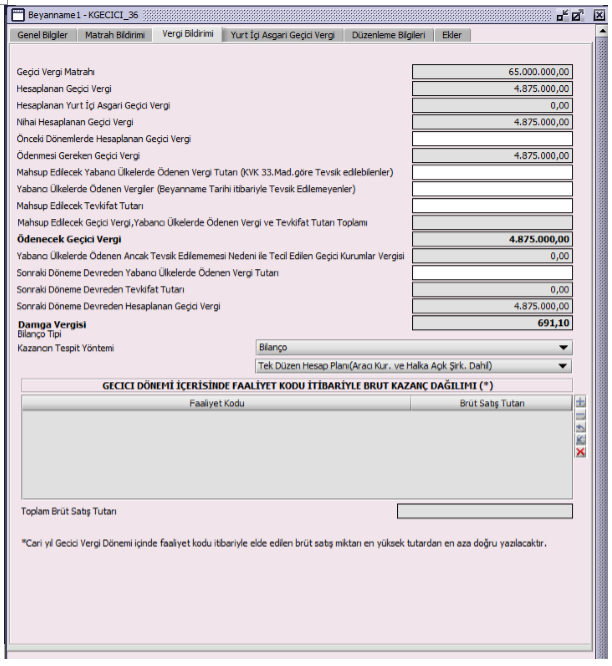Click the GECICI DÖNEMİ İÇERİSİNDE FAALİYET KODU heading
Image resolution: width=612 pixels, height=666 pixels.
(x=297, y=386)
